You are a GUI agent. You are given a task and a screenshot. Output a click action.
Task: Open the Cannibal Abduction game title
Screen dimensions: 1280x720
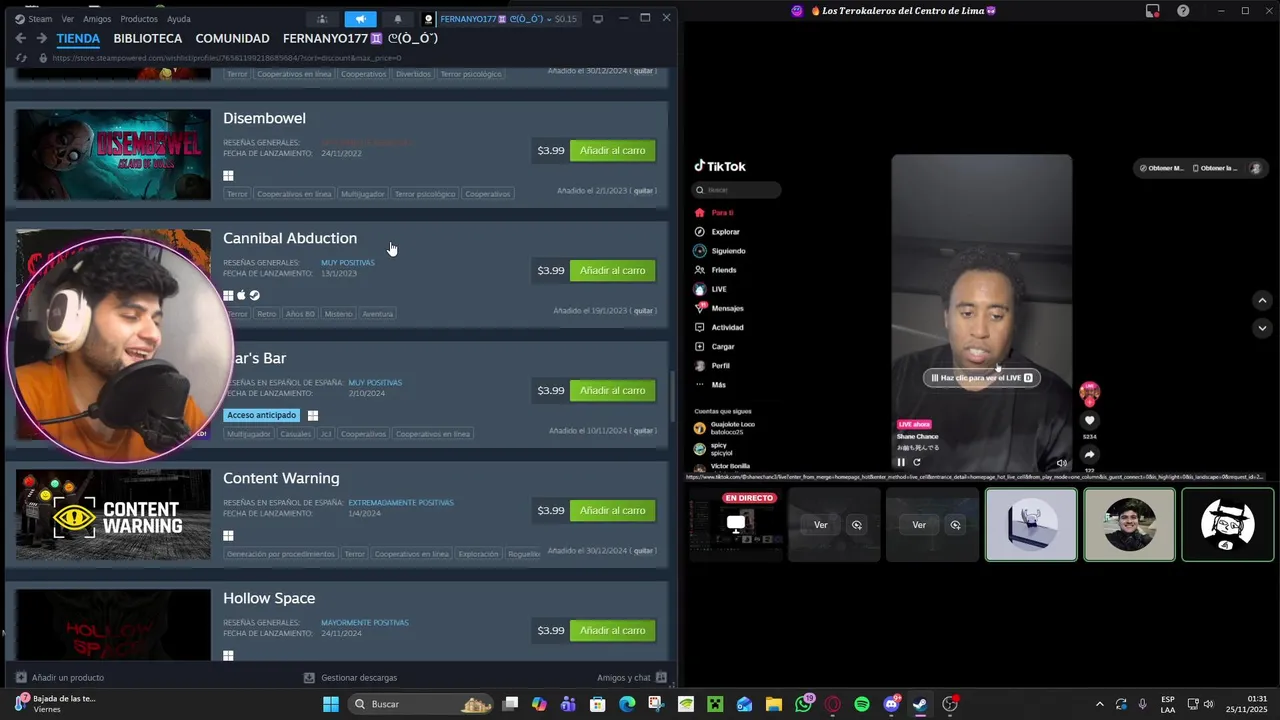tap(290, 238)
